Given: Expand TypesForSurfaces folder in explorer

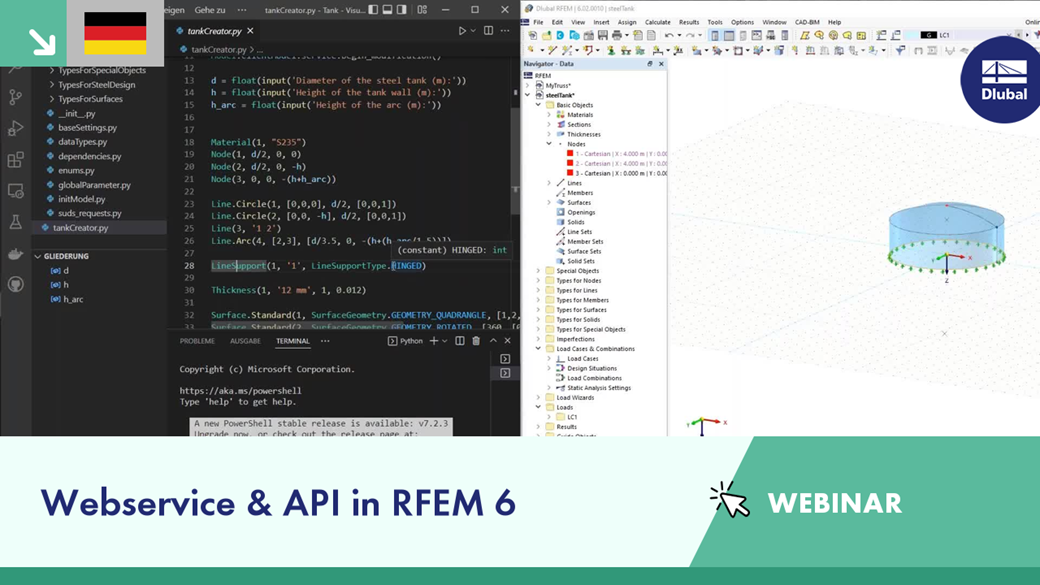Looking at the screenshot, I should point(52,99).
